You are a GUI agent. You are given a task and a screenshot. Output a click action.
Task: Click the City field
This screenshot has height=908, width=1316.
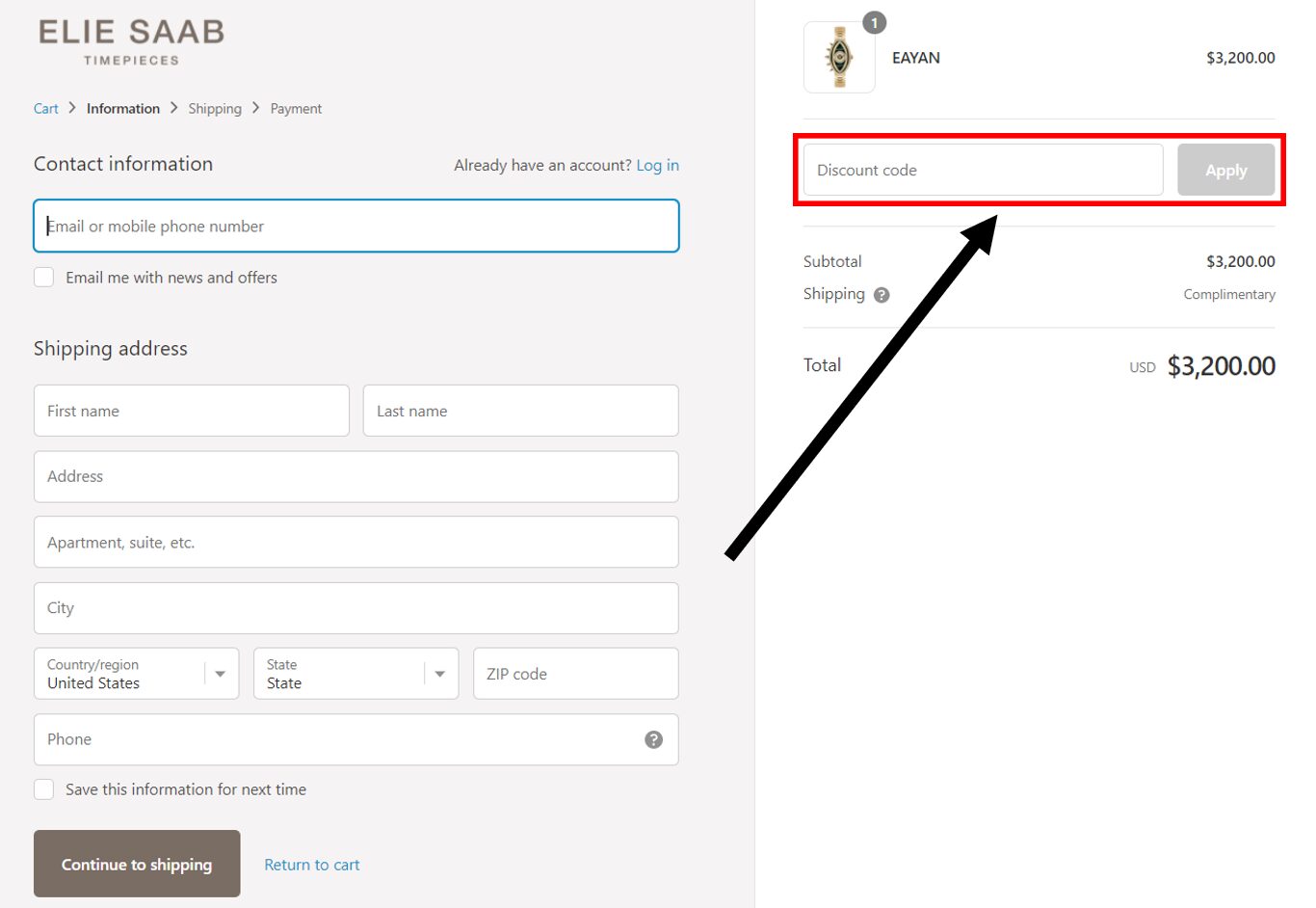[x=356, y=608]
